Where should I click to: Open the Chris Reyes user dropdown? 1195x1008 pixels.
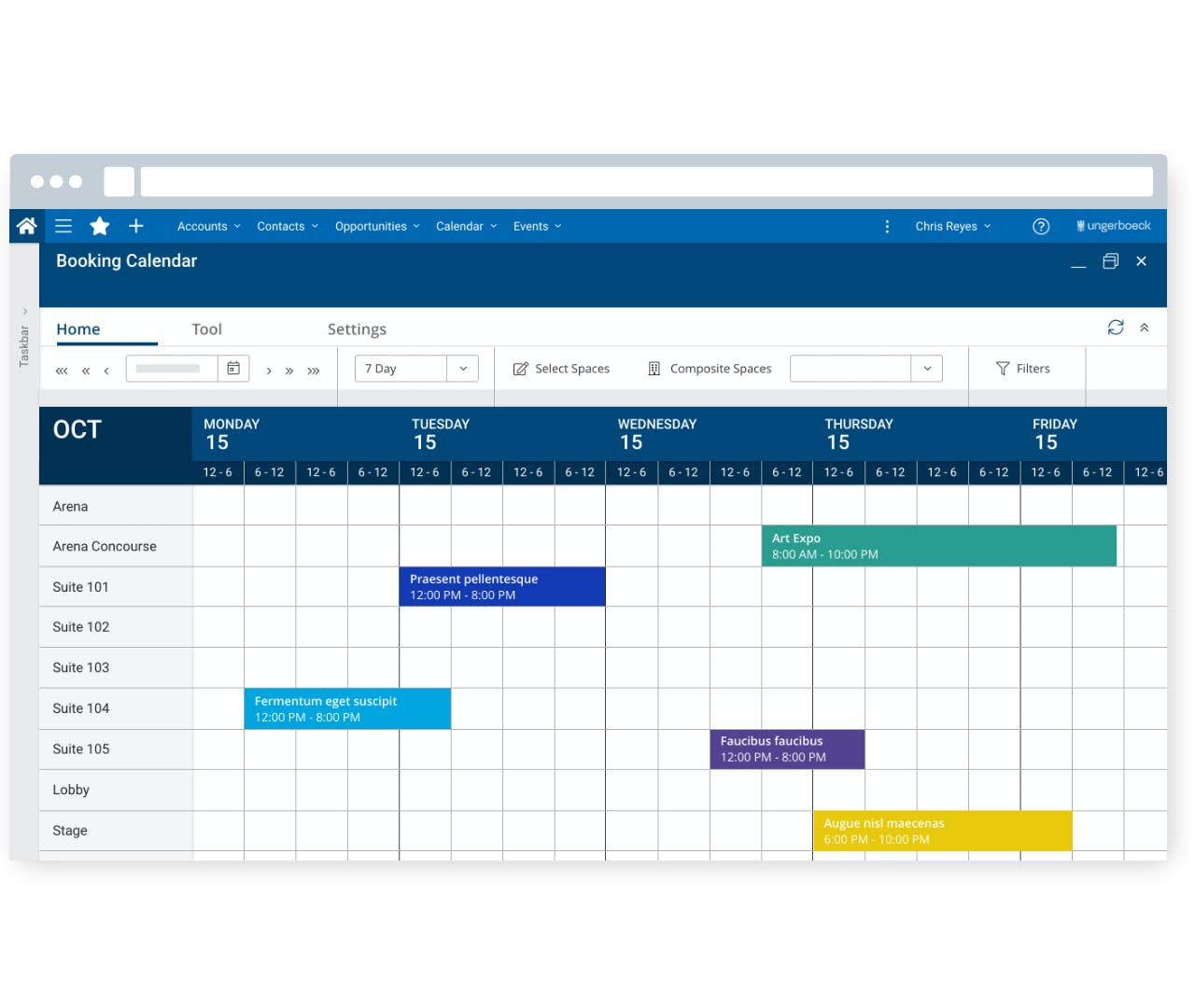click(x=953, y=226)
